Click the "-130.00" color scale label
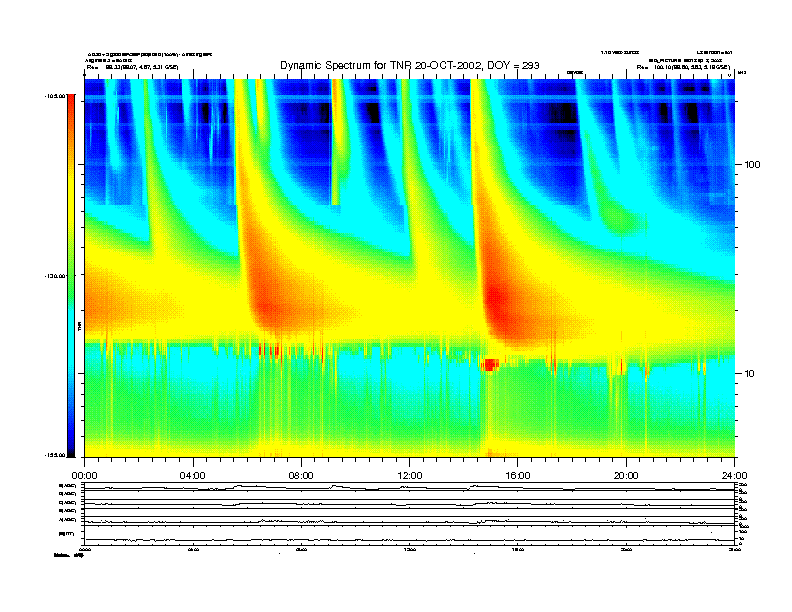The height and width of the screenshot is (612, 792). (x=54, y=276)
